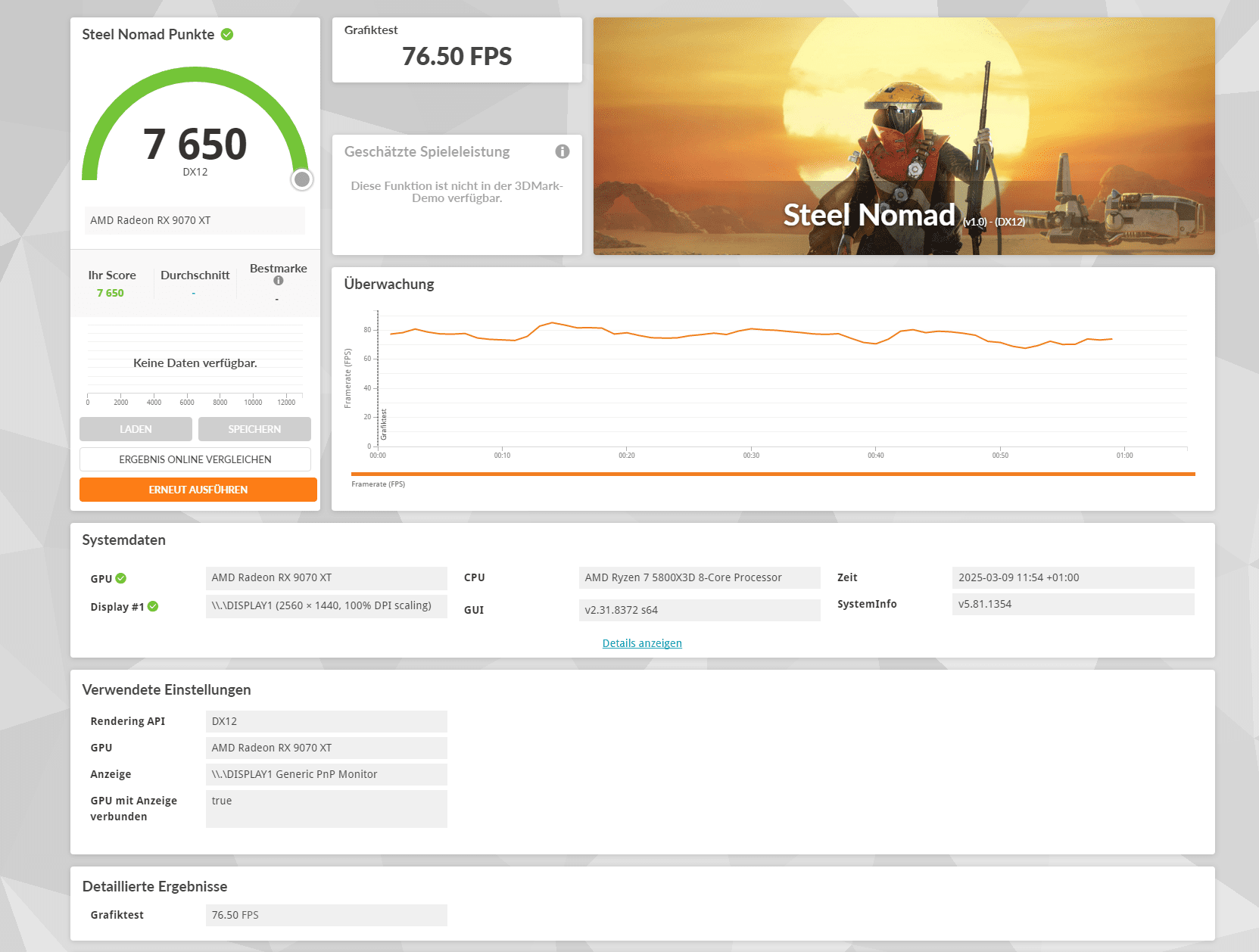The height and width of the screenshot is (952, 1259).
Task: Click the Steel Nomad Punkte title
Action: pyautogui.click(x=148, y=34)
